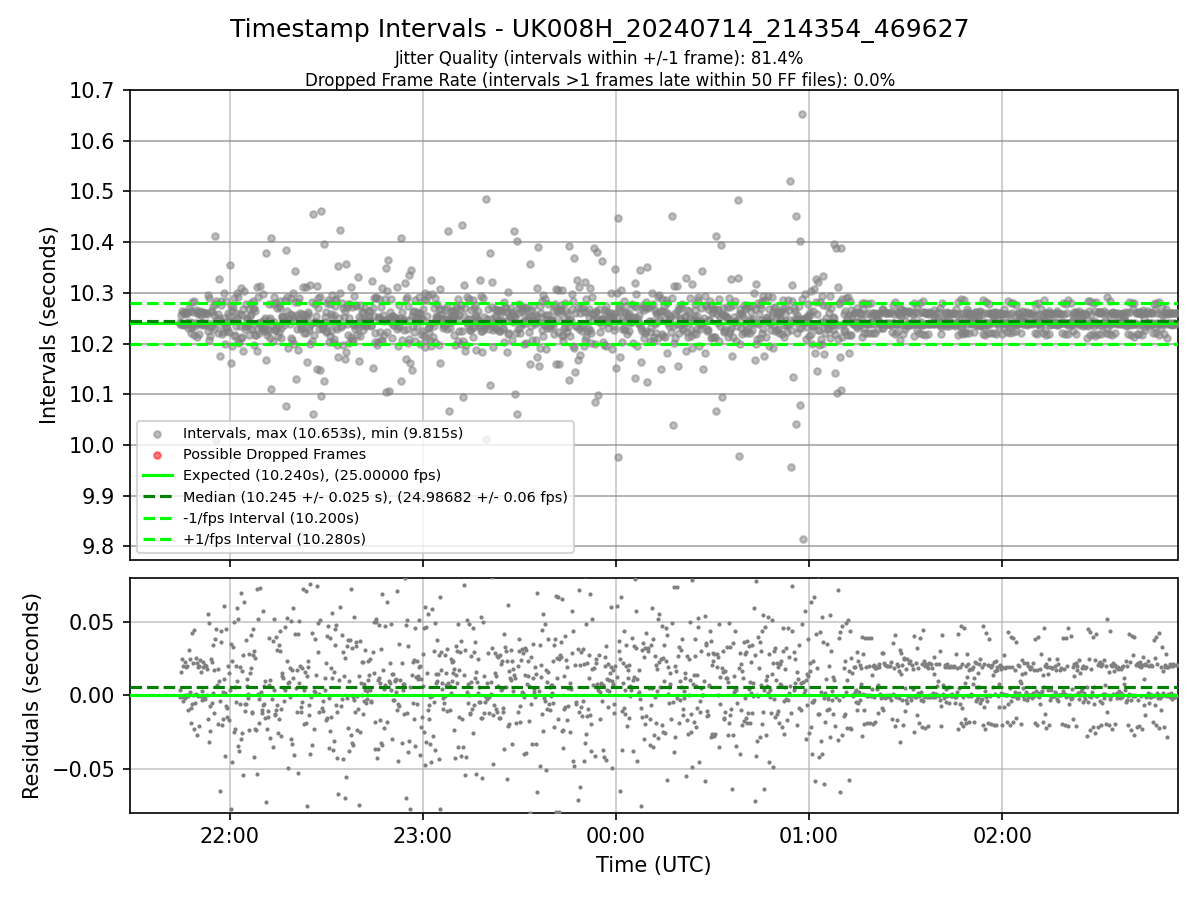Click the legend entry 'Expected (10.240s), (25.00000 fps)'
The width and height of the screenshot is (1200, 900).
coord(312,475)
